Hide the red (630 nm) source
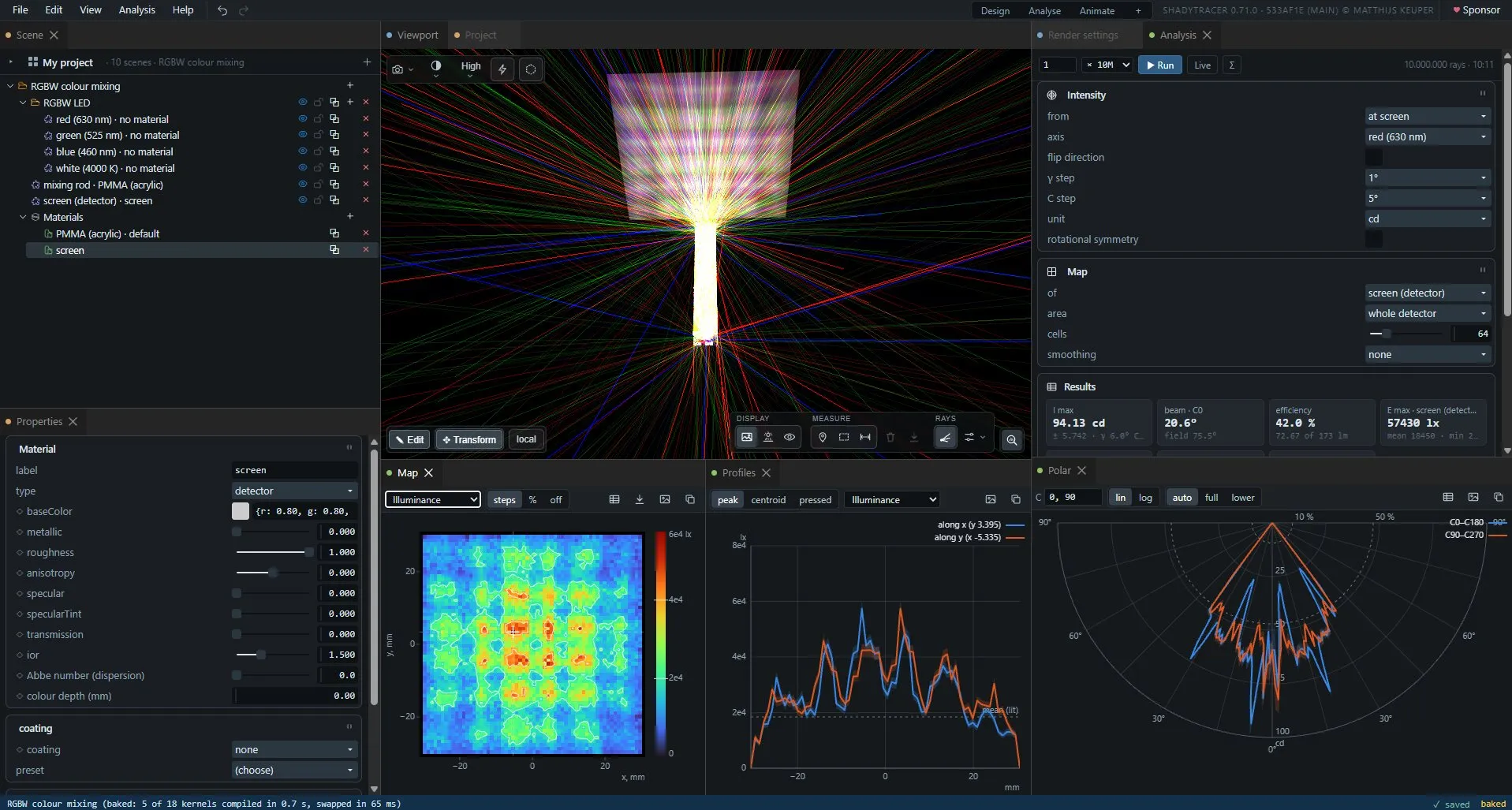 coord(302,118)
